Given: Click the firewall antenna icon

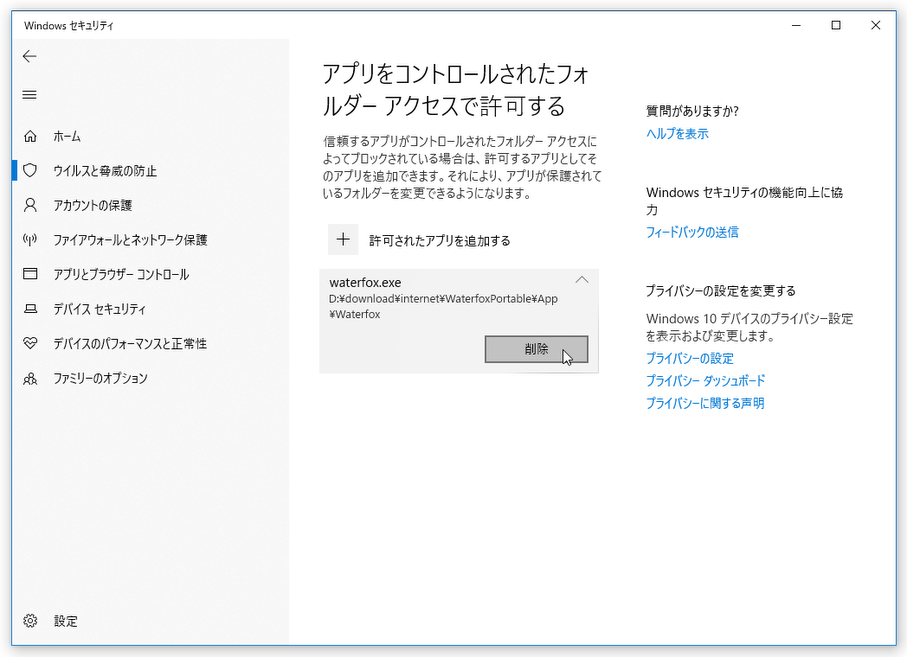Looking at the screenshot, I should click(x=30, y=239).
